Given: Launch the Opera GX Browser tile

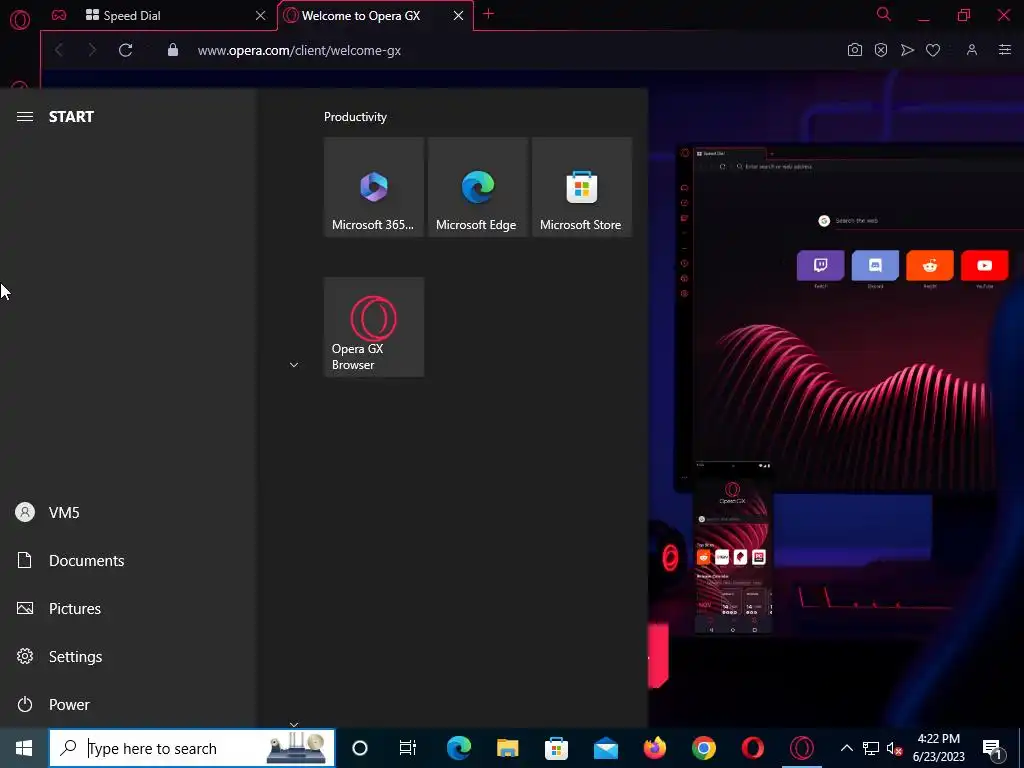Looking at the screenshot, I should pyautogui.click(x=374, y=327).
